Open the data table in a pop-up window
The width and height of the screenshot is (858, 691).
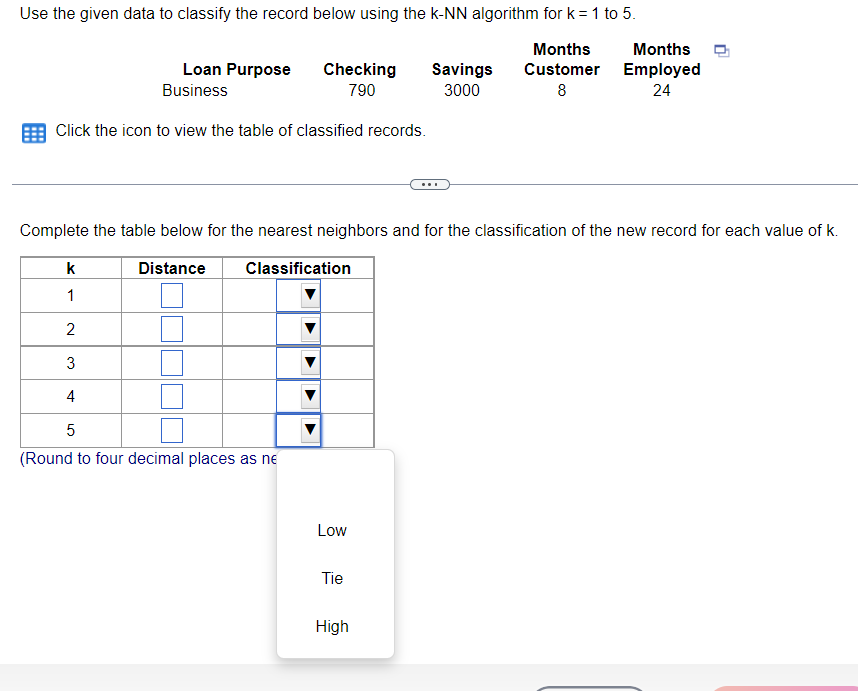720,48
